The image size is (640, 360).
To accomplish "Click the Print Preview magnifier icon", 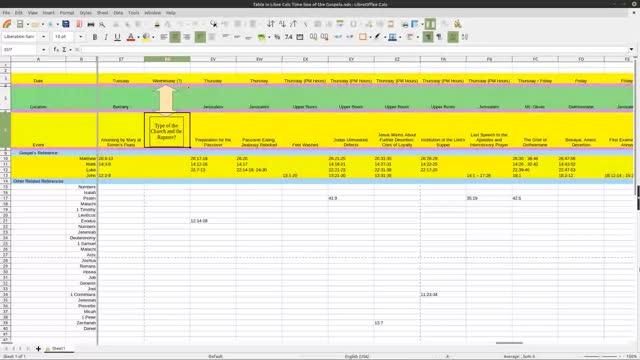I will 102,24.
